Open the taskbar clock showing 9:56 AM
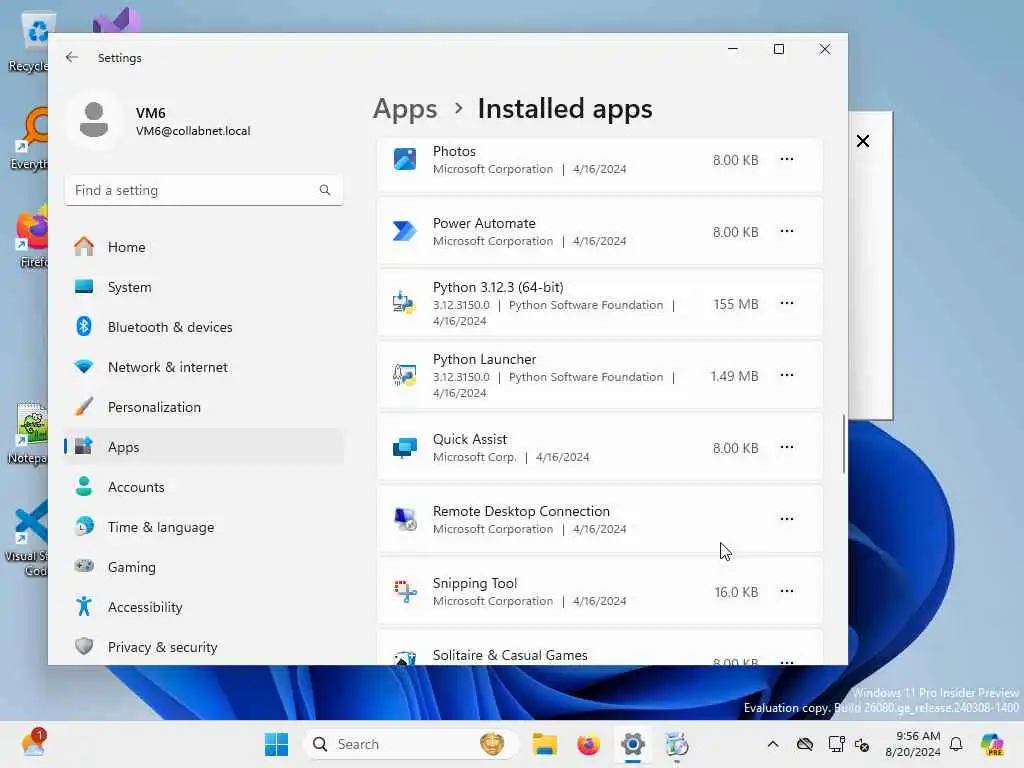The height and width of the screenshot is (768, 1024). point(913,744)
